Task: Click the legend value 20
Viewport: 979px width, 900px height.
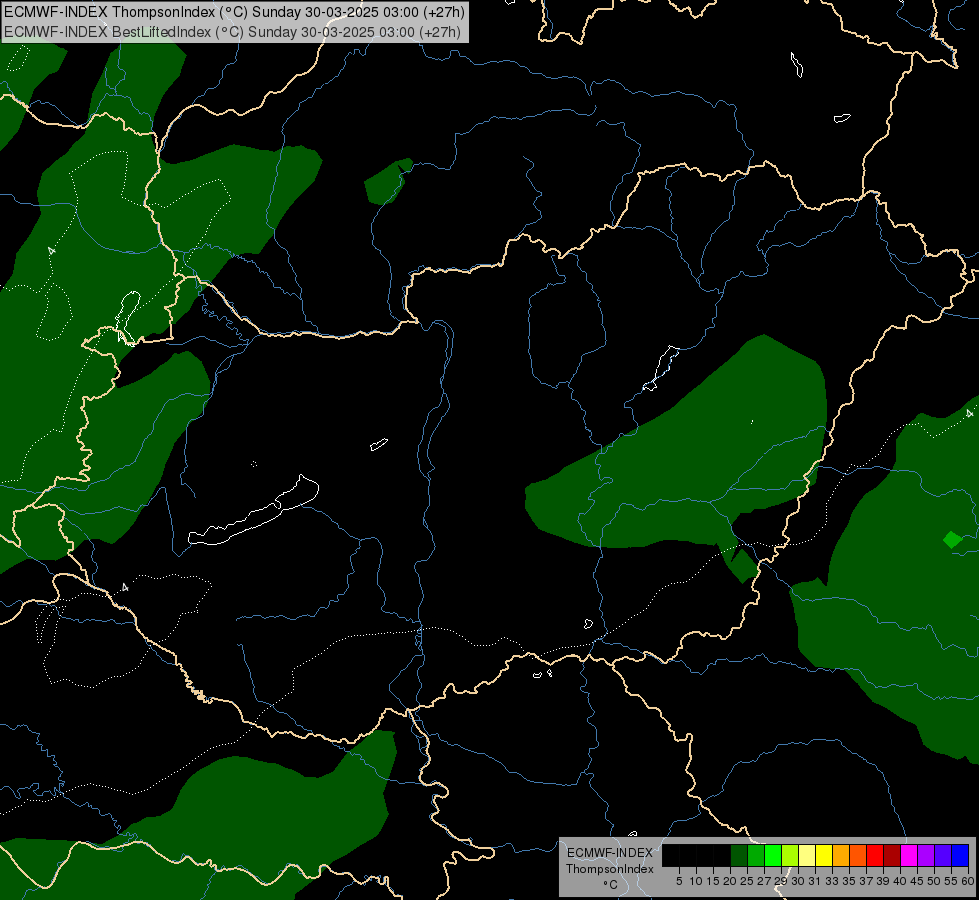Action: (x=730, y=881)
